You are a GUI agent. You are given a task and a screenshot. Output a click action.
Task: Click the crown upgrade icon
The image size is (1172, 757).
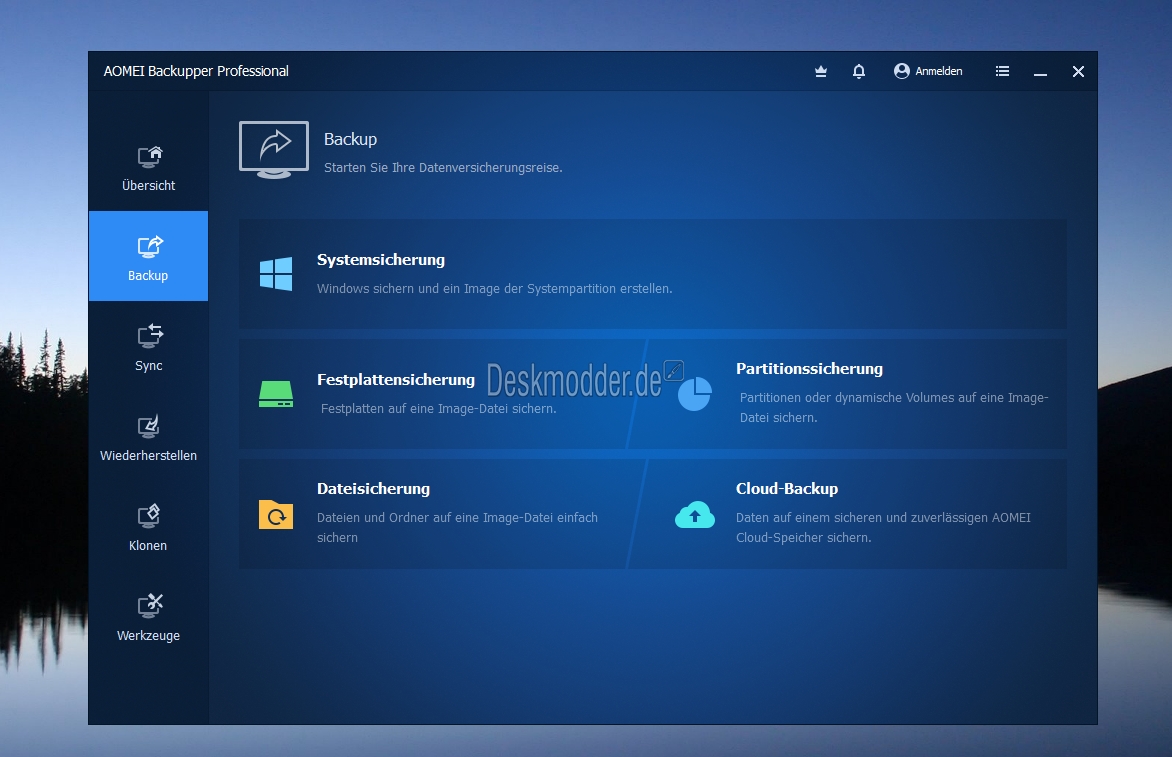pos(821,71)
